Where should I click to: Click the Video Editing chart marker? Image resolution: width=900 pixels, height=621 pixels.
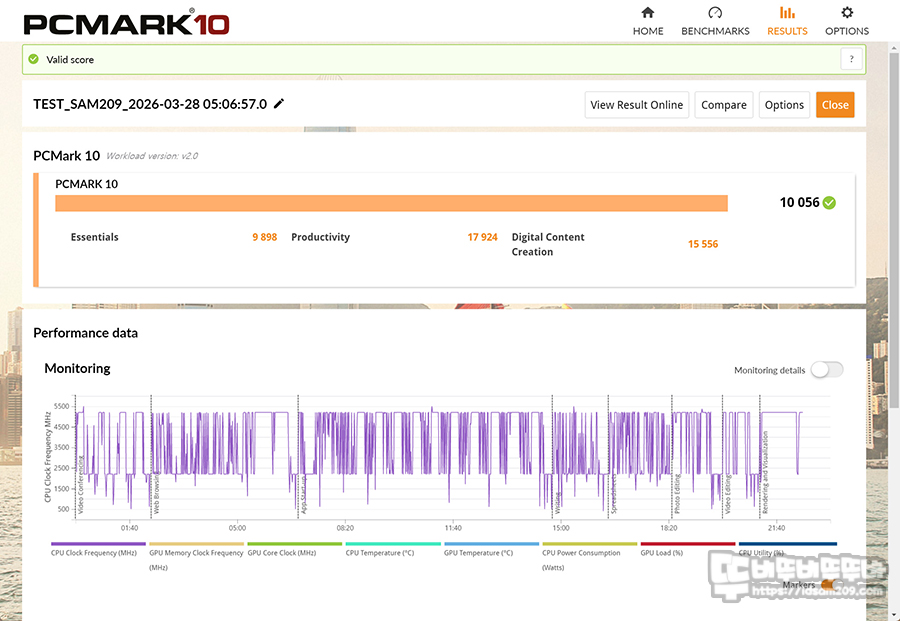727,494
